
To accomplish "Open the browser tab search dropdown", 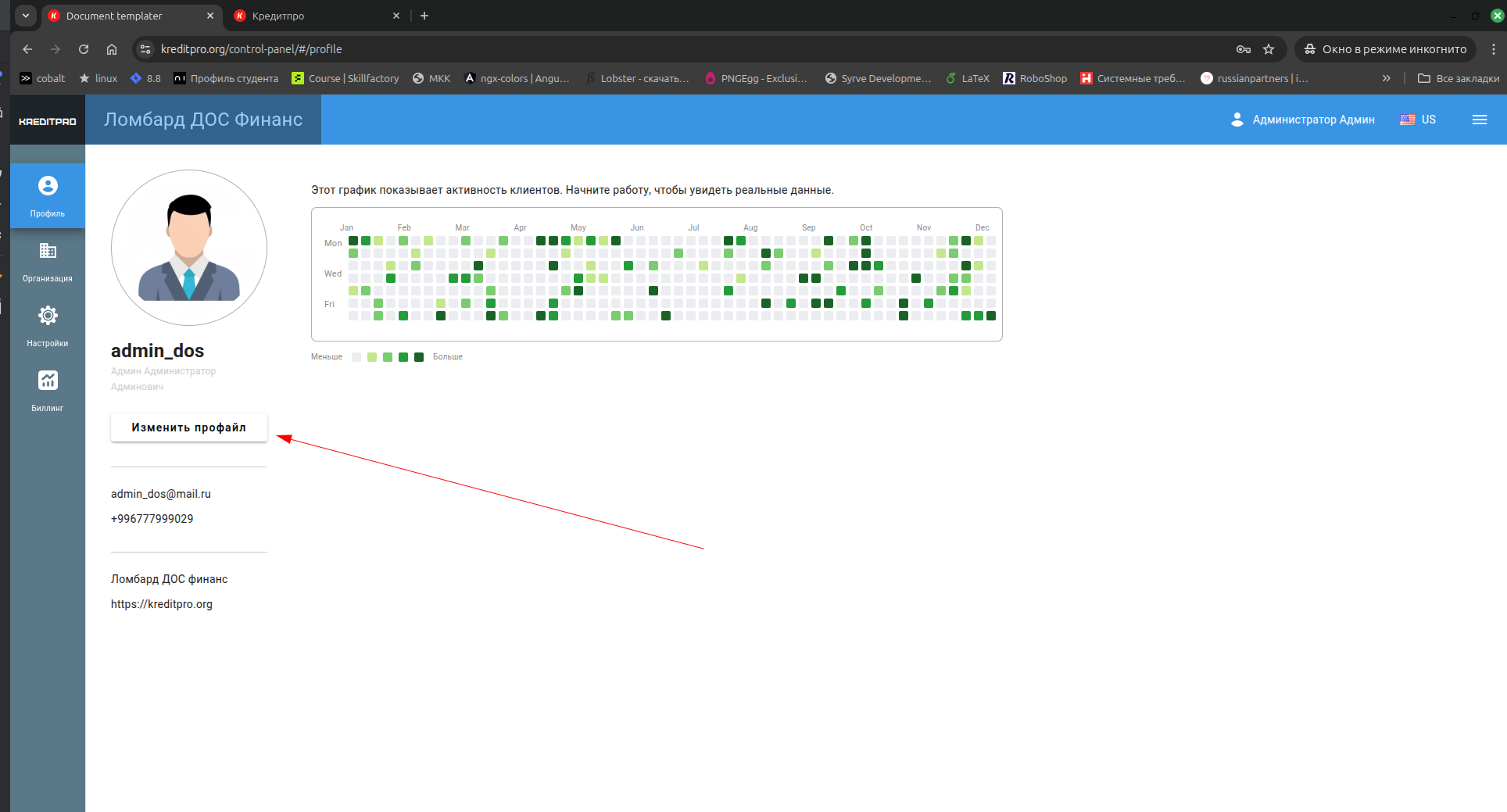I will 26,16.
